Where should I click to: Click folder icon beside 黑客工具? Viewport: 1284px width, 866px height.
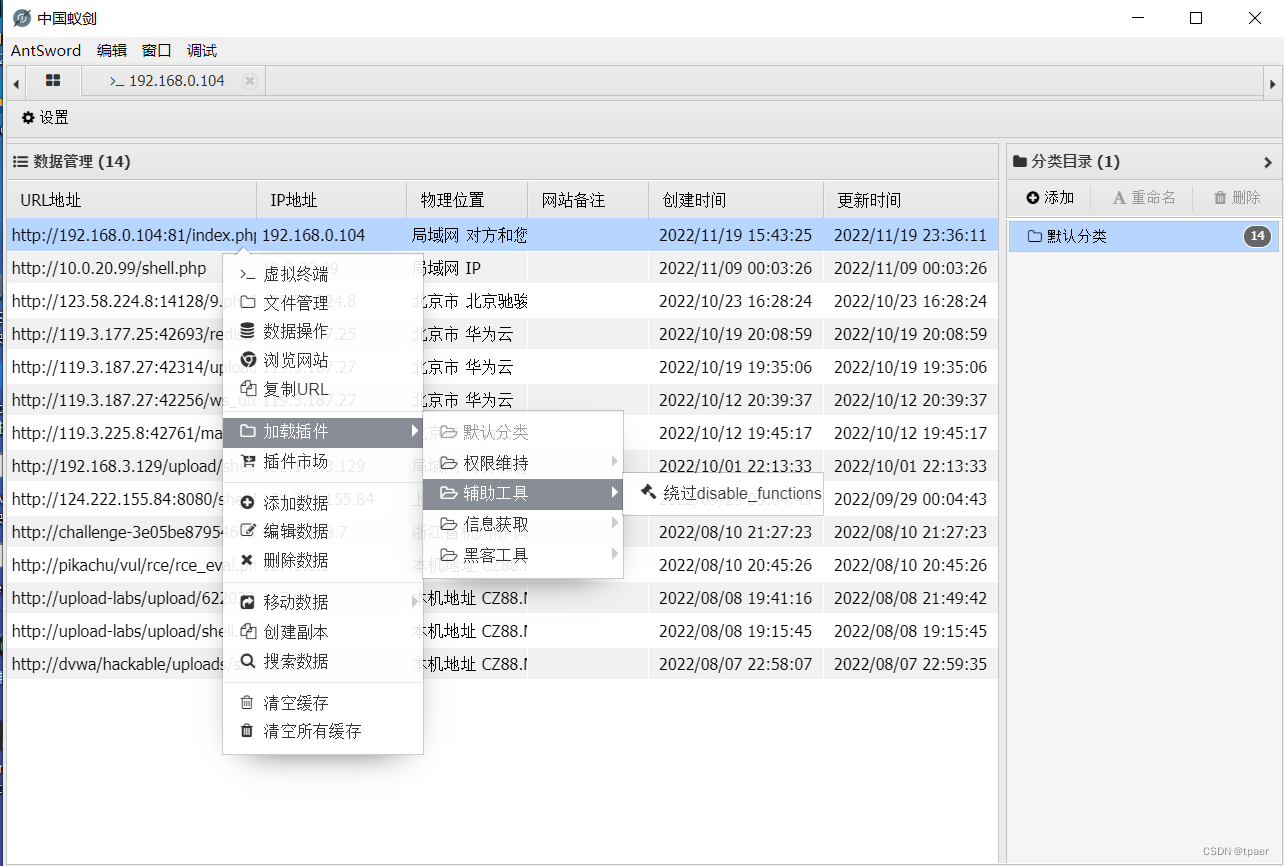(447, 555)
